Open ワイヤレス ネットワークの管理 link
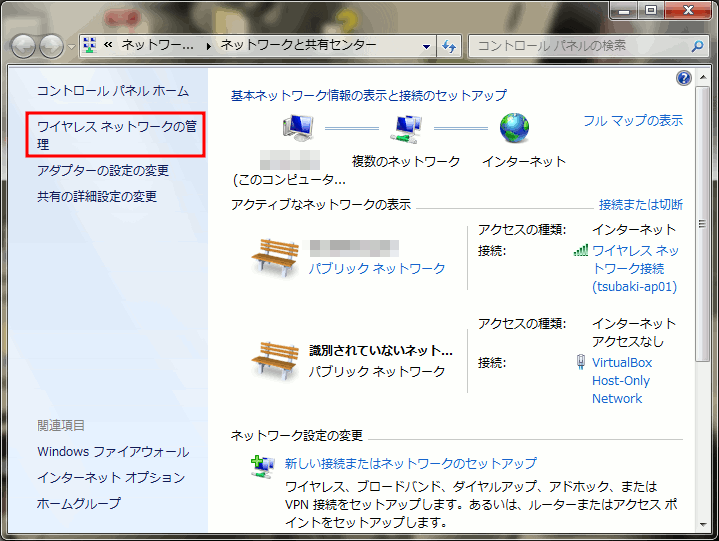The image size is (719, 541). click(115, 135)
